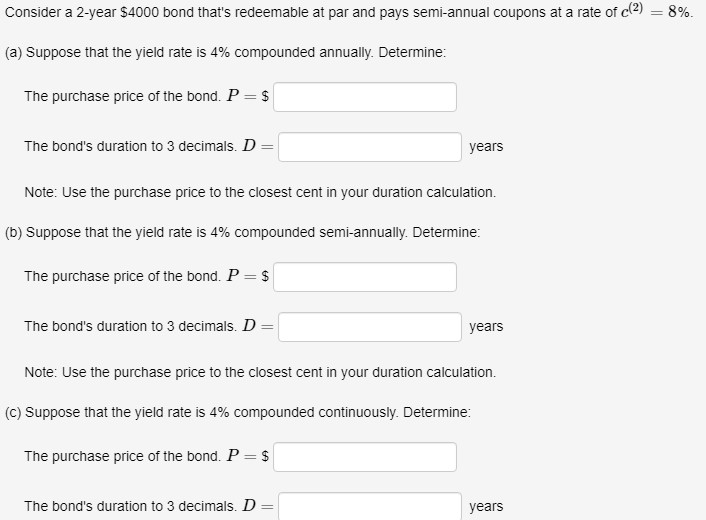Viewport: 706px width, 520px height.
Task: Click 'The purchase price of the bond' label in part (c)
Action: click(122, 456)
